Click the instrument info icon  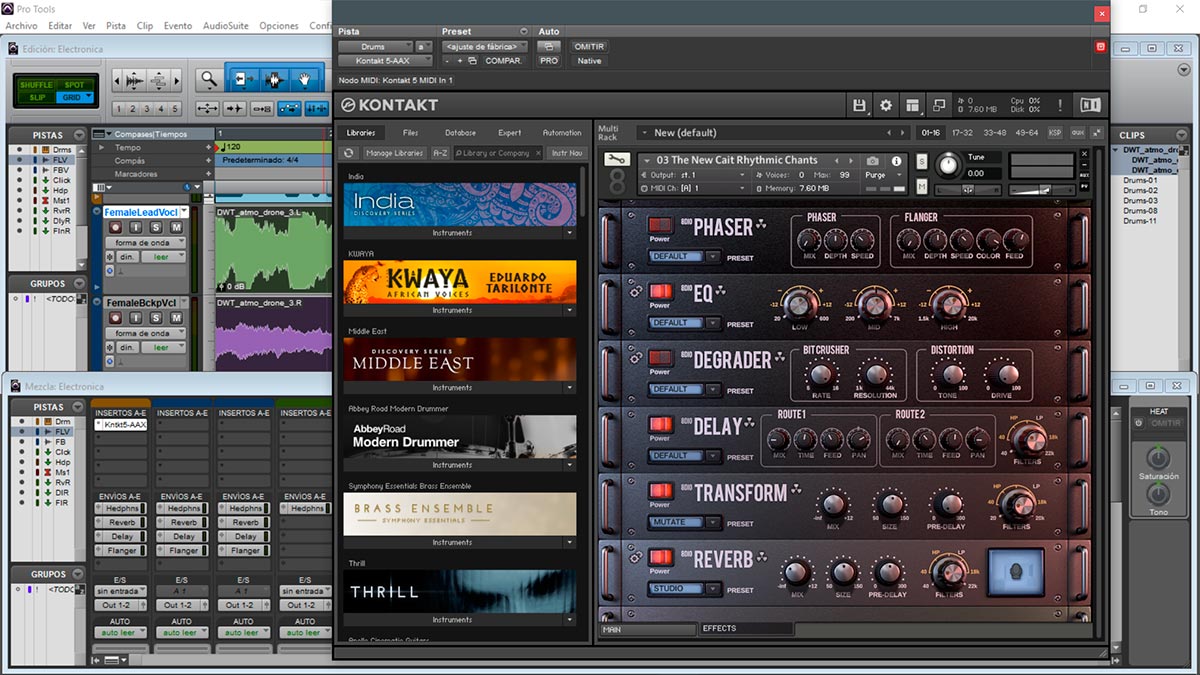click(896, 161)
